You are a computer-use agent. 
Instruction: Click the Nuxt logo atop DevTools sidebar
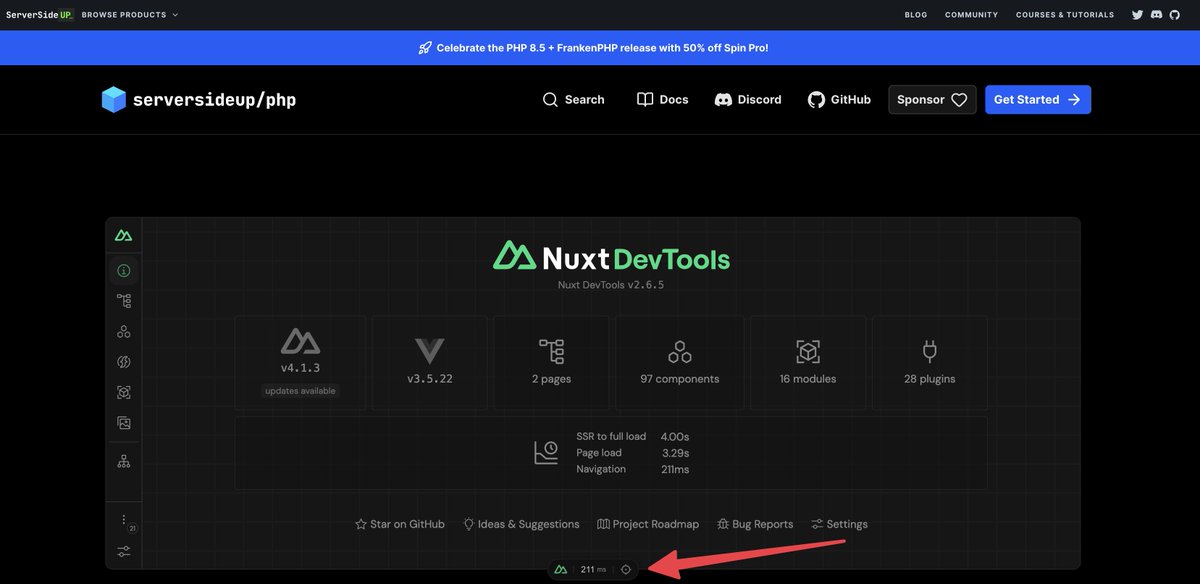[x=123, y=236]
